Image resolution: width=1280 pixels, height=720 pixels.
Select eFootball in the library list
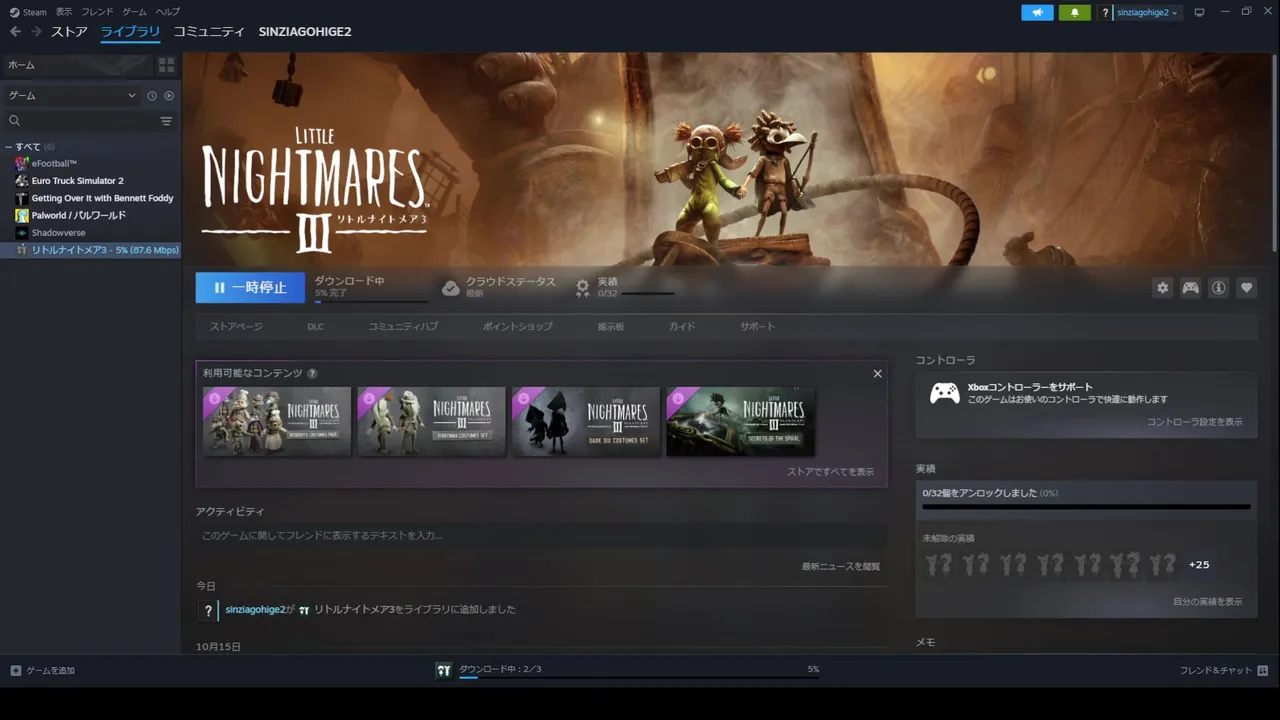pyautogui.click(x=54, y=164)
